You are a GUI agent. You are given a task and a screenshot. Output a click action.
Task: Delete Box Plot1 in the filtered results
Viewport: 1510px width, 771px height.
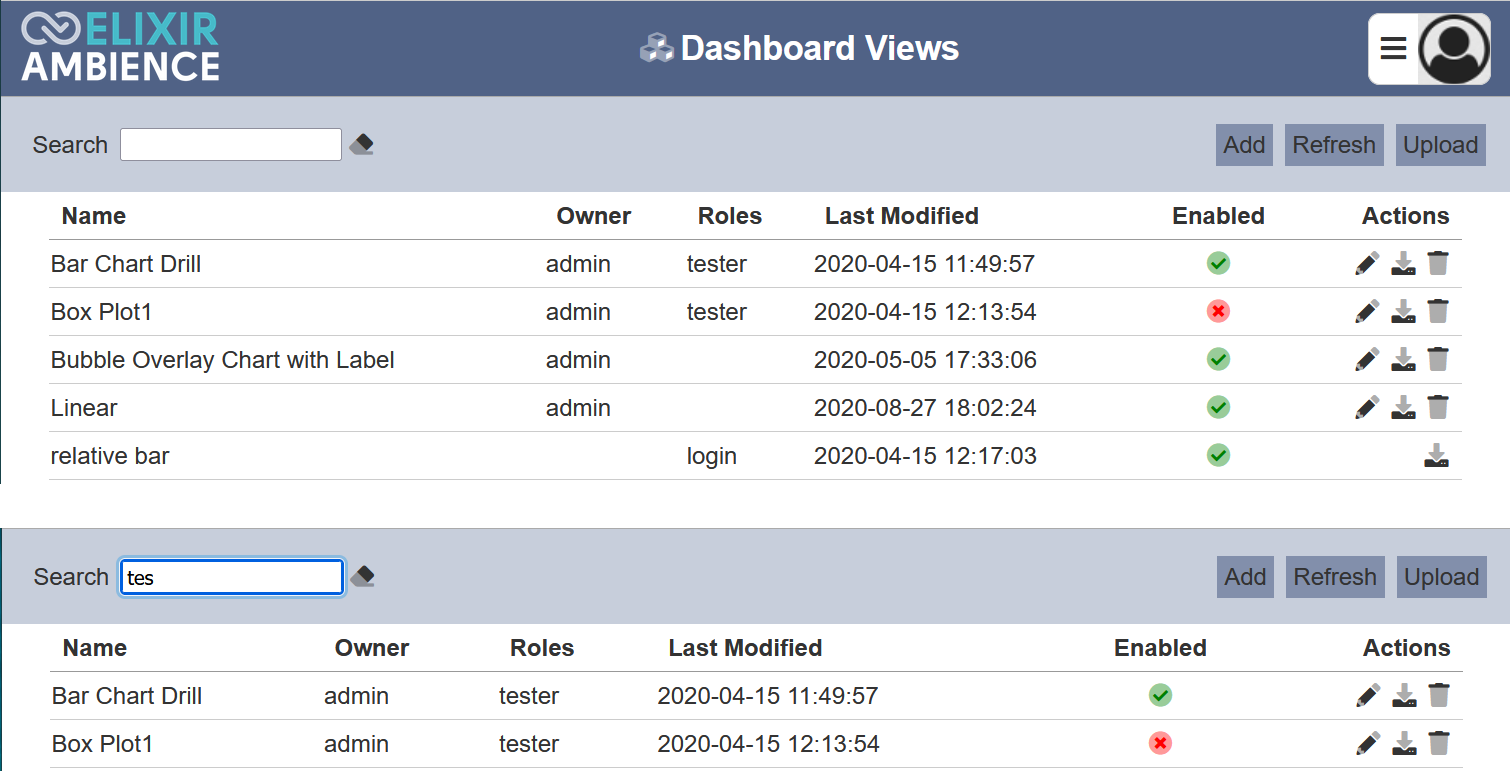(1439, 744)
